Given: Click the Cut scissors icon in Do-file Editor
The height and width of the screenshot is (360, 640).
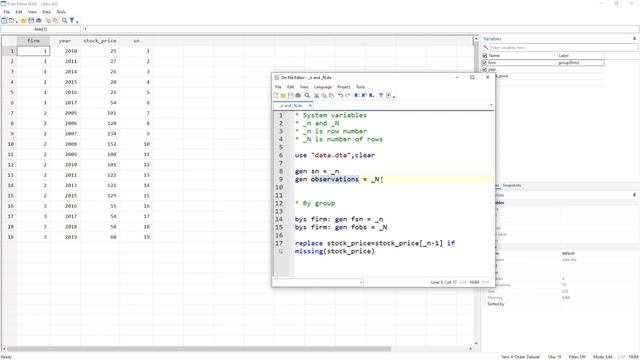Looking at the screenshot, I should (316, 95).
